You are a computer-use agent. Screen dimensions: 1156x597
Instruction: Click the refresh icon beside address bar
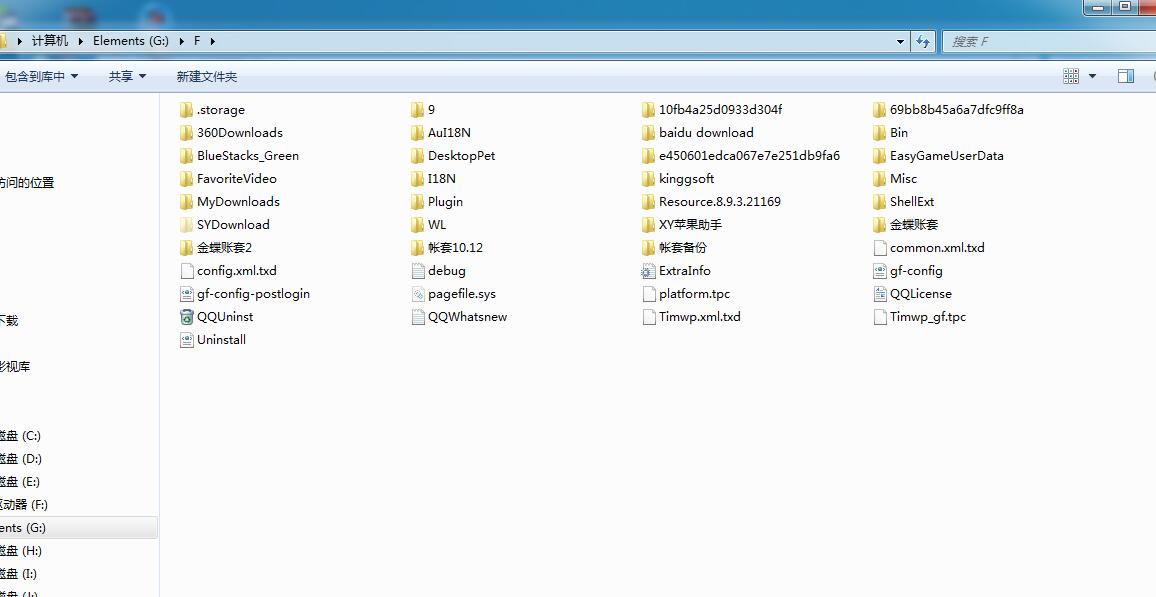tap(923, 41)
